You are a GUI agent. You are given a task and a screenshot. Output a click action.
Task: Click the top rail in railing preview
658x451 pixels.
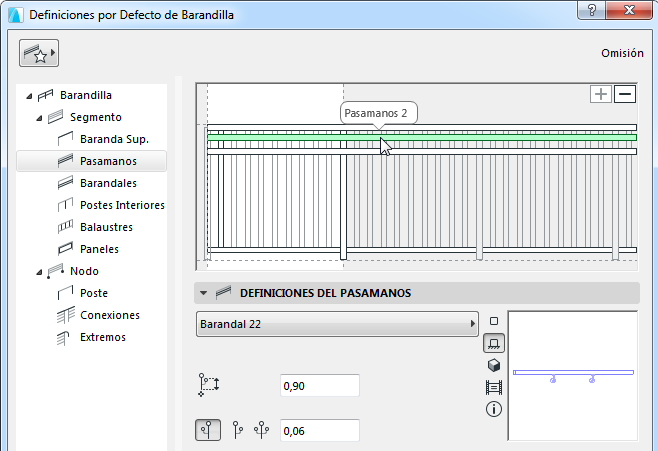(422, 128)
